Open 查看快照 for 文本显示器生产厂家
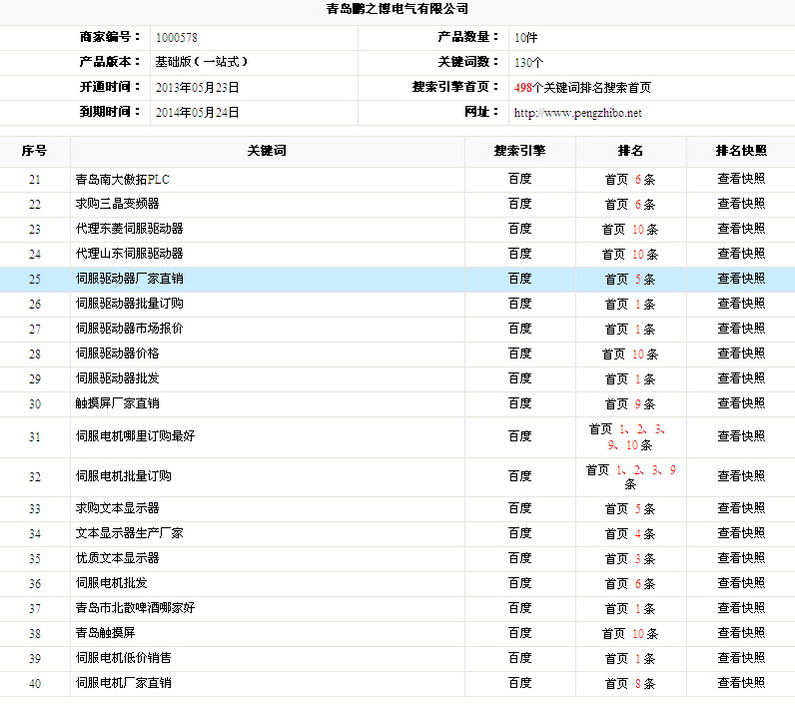The image size is (795, 704). (x=741, y=533)
